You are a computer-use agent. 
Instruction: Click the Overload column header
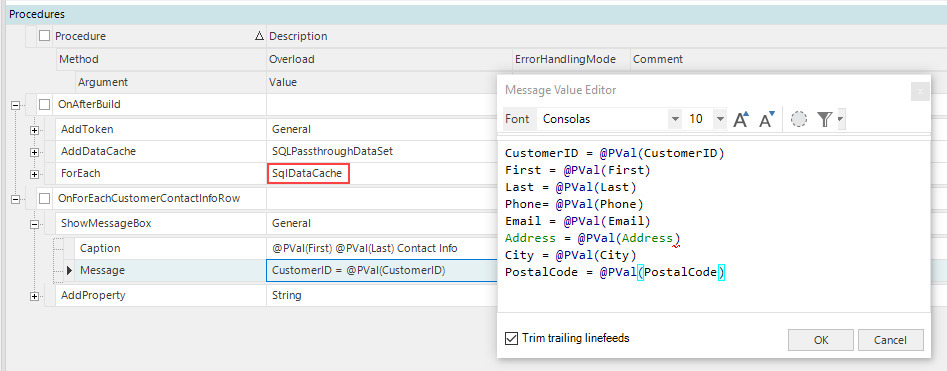(389, 59)
